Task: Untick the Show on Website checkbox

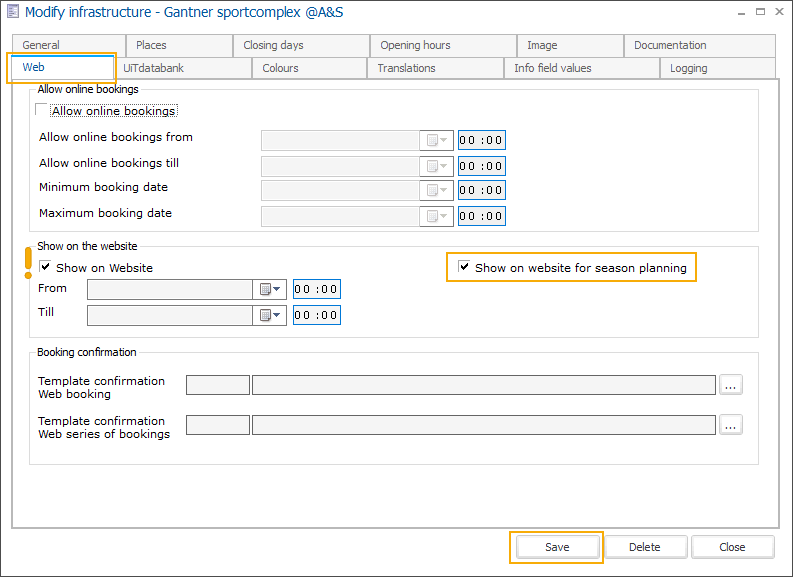Action: tap(45, 267)
